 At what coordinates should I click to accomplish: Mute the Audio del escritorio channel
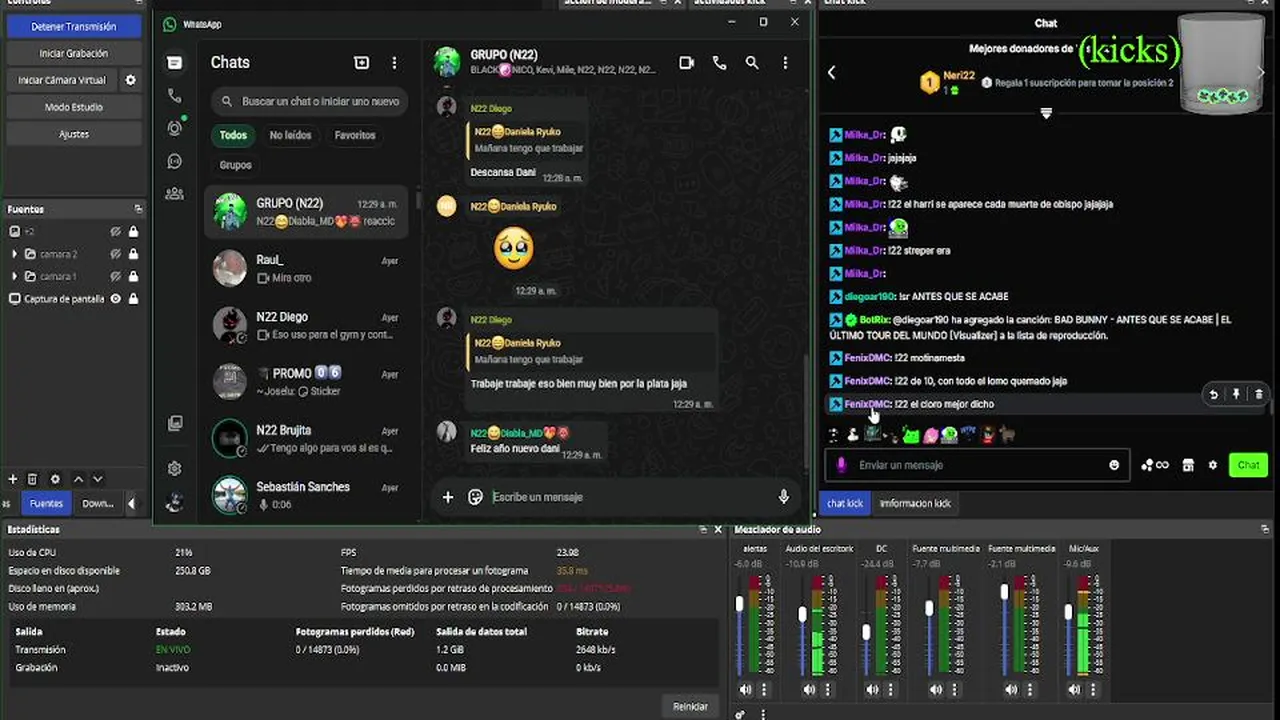click(x=809, y=689)
